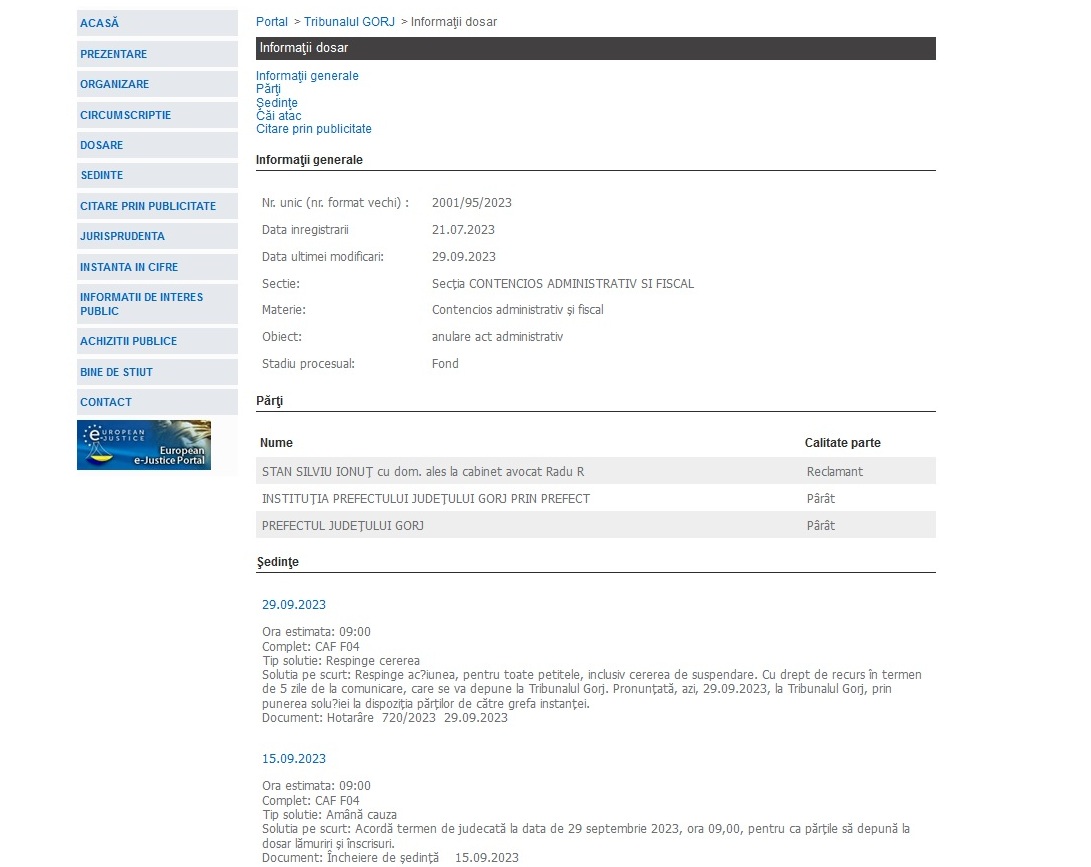Click the Portal breadcrumb link
1091x867 pixels.
tap(272, 22)
